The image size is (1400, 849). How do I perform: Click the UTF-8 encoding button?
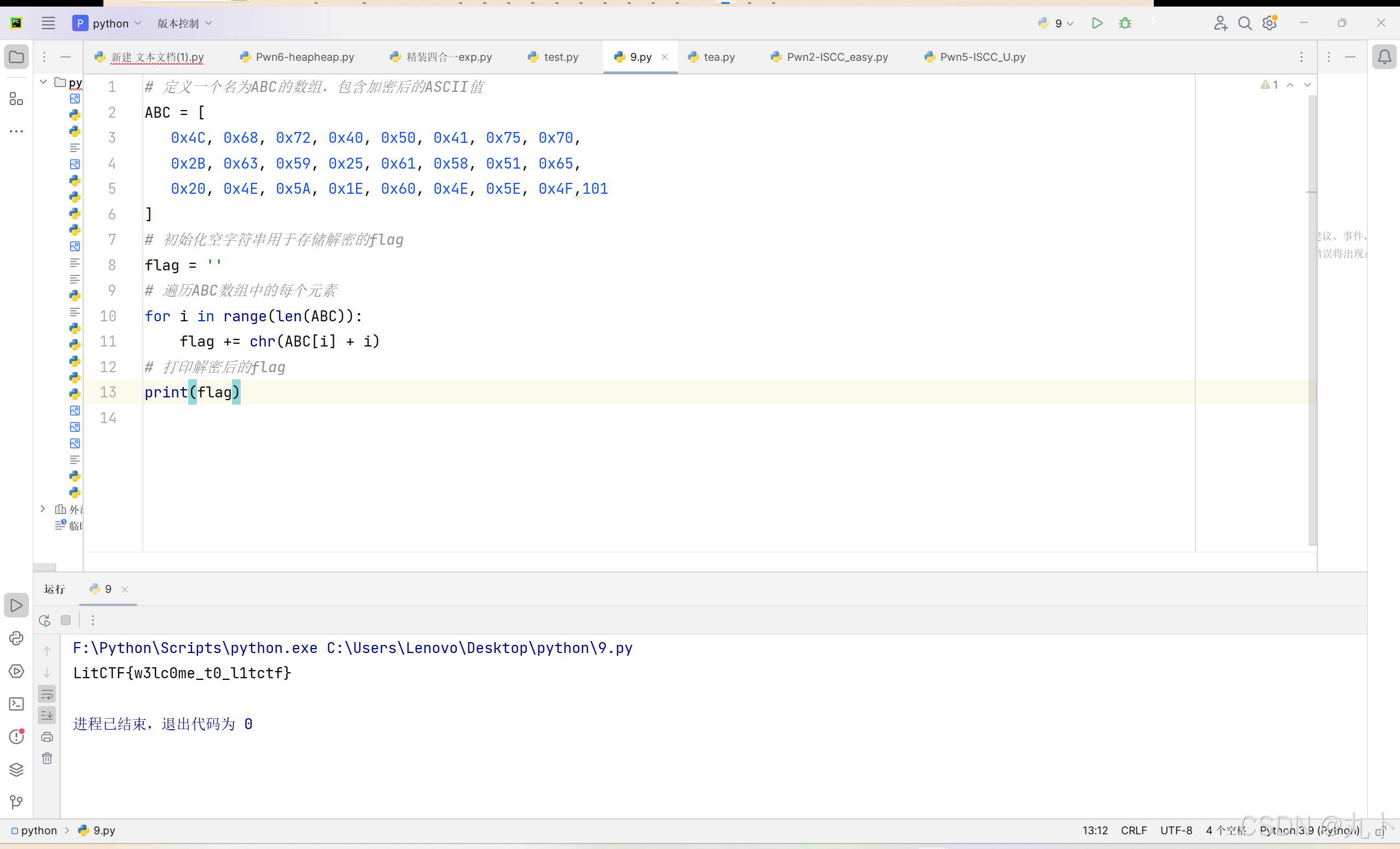(x=1176, y=830)
